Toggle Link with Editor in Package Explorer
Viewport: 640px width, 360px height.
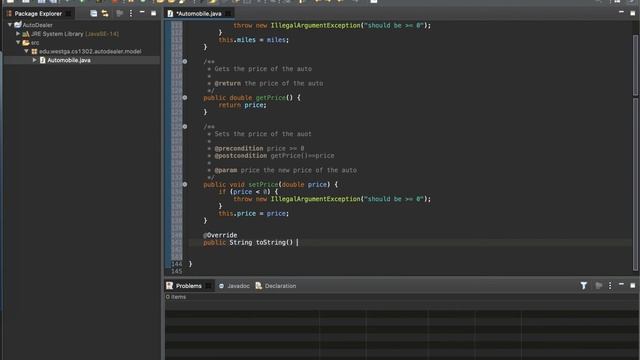point(105,13)
